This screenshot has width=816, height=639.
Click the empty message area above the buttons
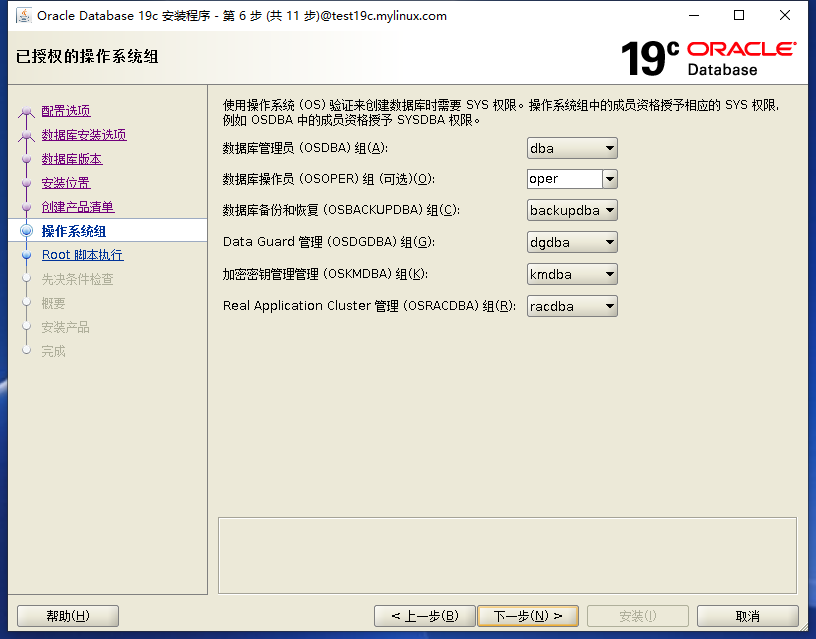point(507,555)
